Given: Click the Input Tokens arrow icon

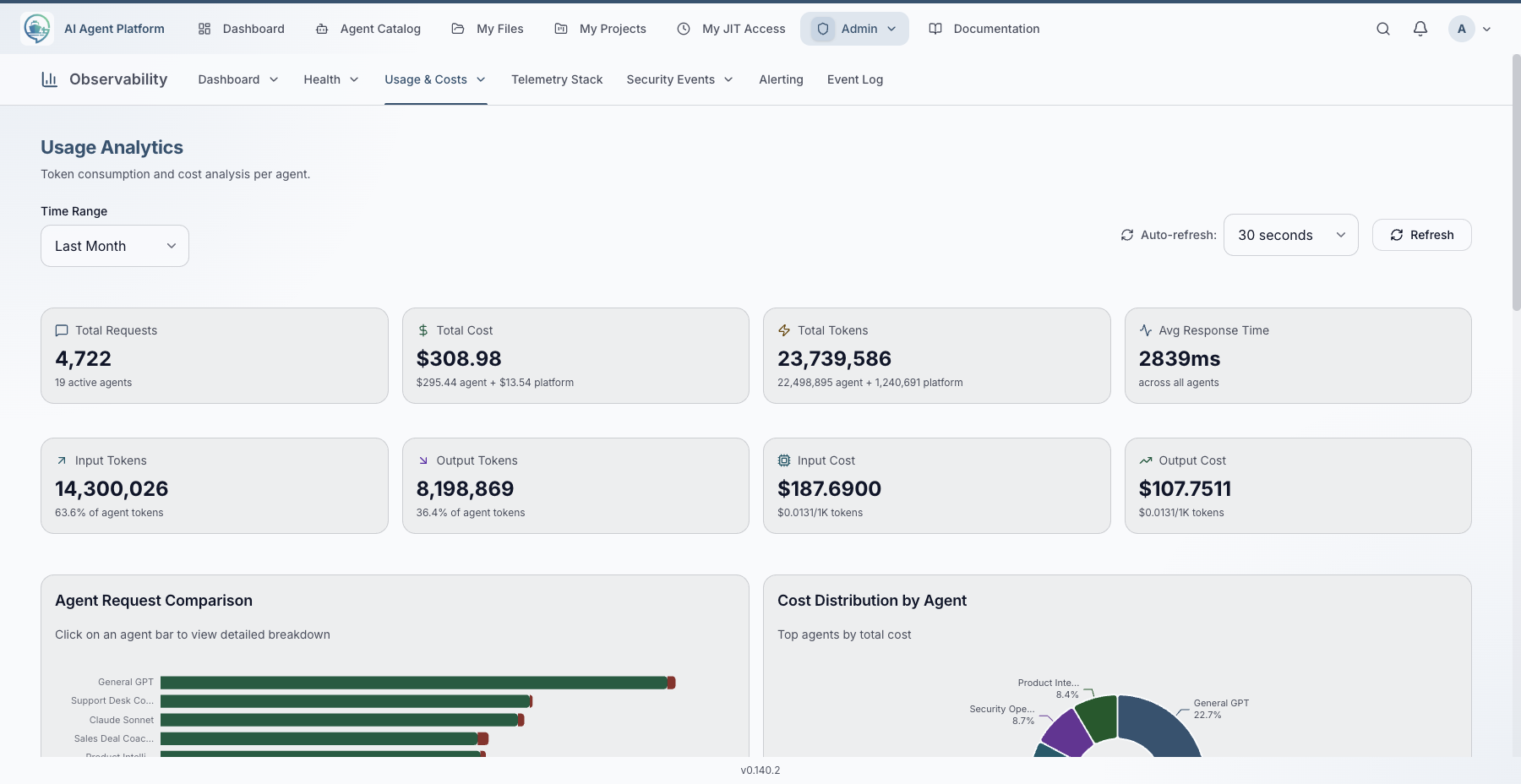Looking at the screenshot, I should 62,460.
